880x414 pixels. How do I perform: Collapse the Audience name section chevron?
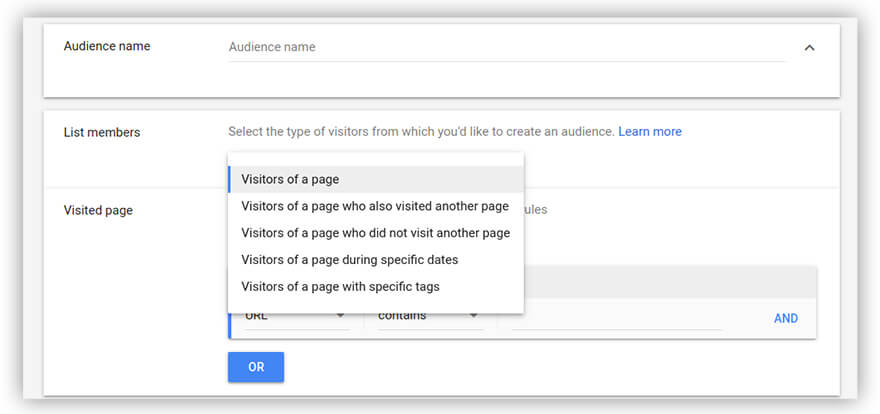[x=809, y=47]
